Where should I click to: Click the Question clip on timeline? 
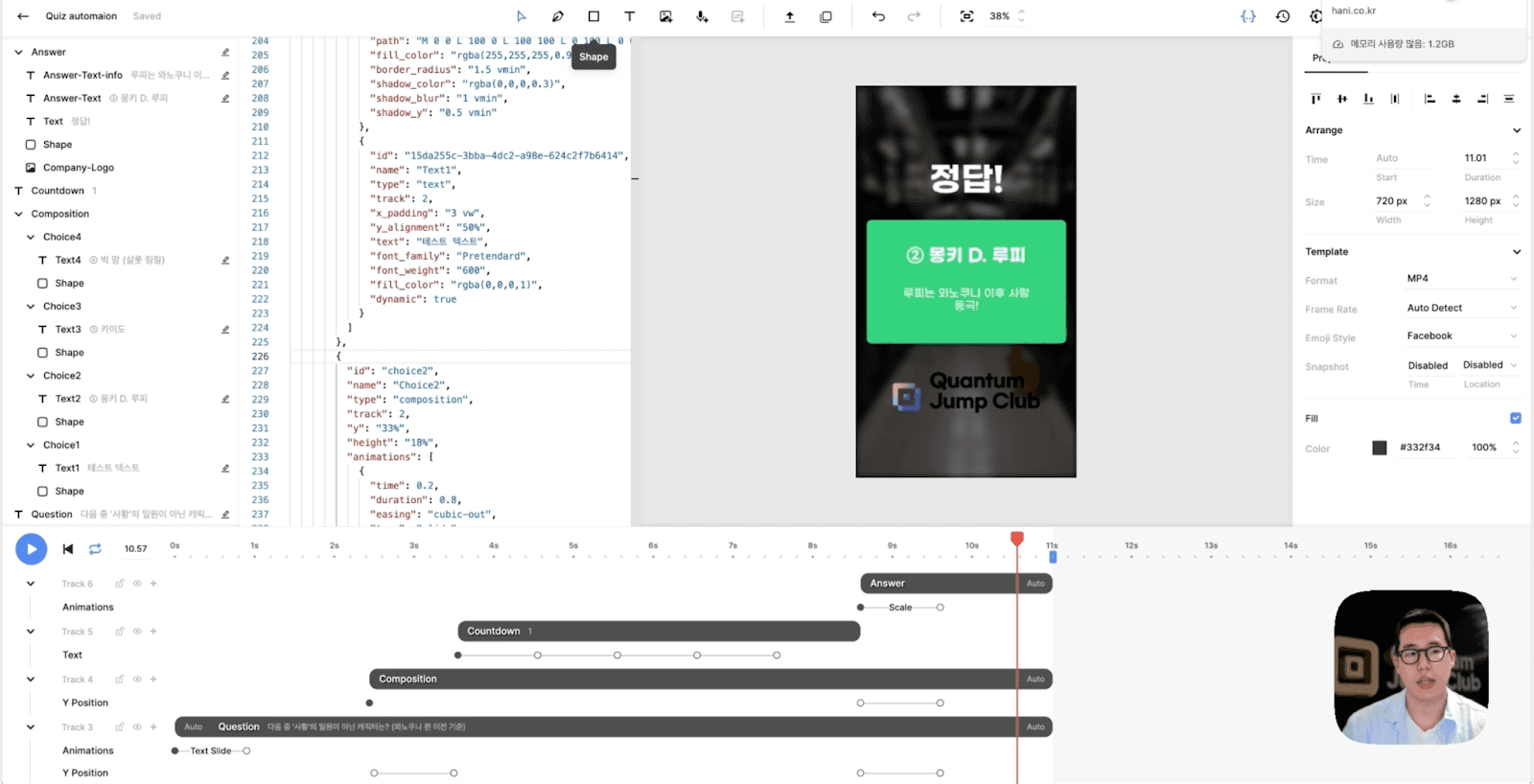pos(614,727)
